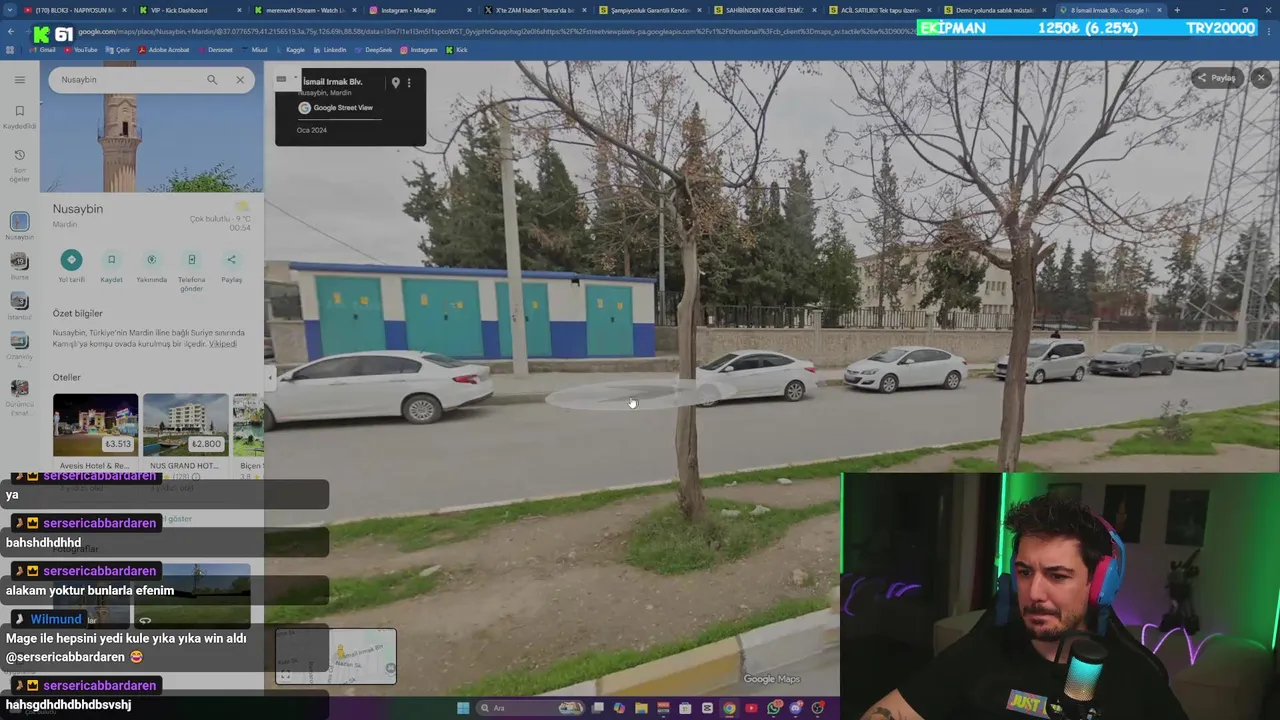The image size is (1280, 720).
Task: Open WhatsApp from the taskbar
Action: (774, 708)
